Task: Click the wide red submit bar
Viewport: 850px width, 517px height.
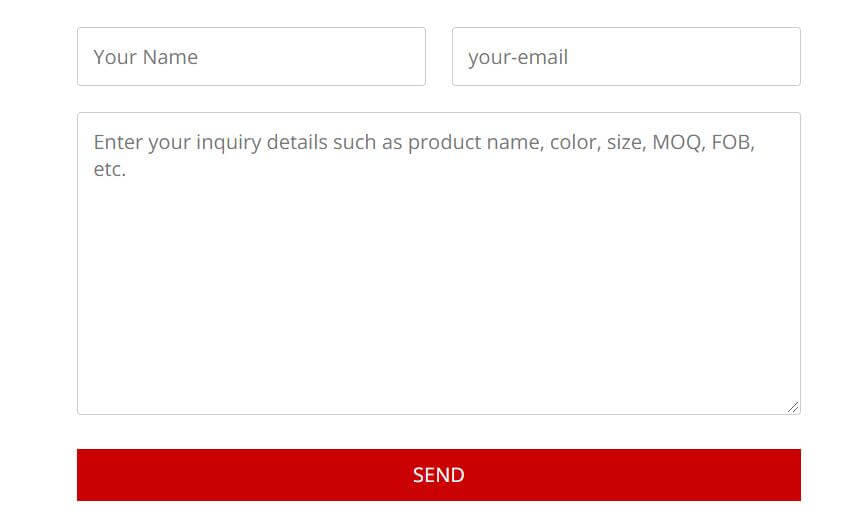Action: [x=439, y=475]
